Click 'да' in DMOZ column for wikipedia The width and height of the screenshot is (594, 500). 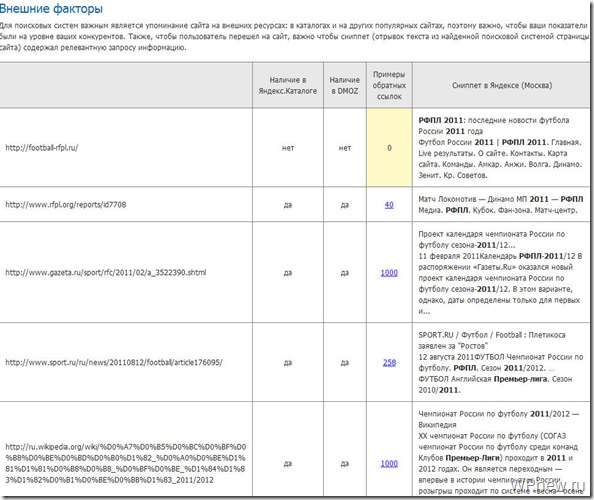(345, 464)
